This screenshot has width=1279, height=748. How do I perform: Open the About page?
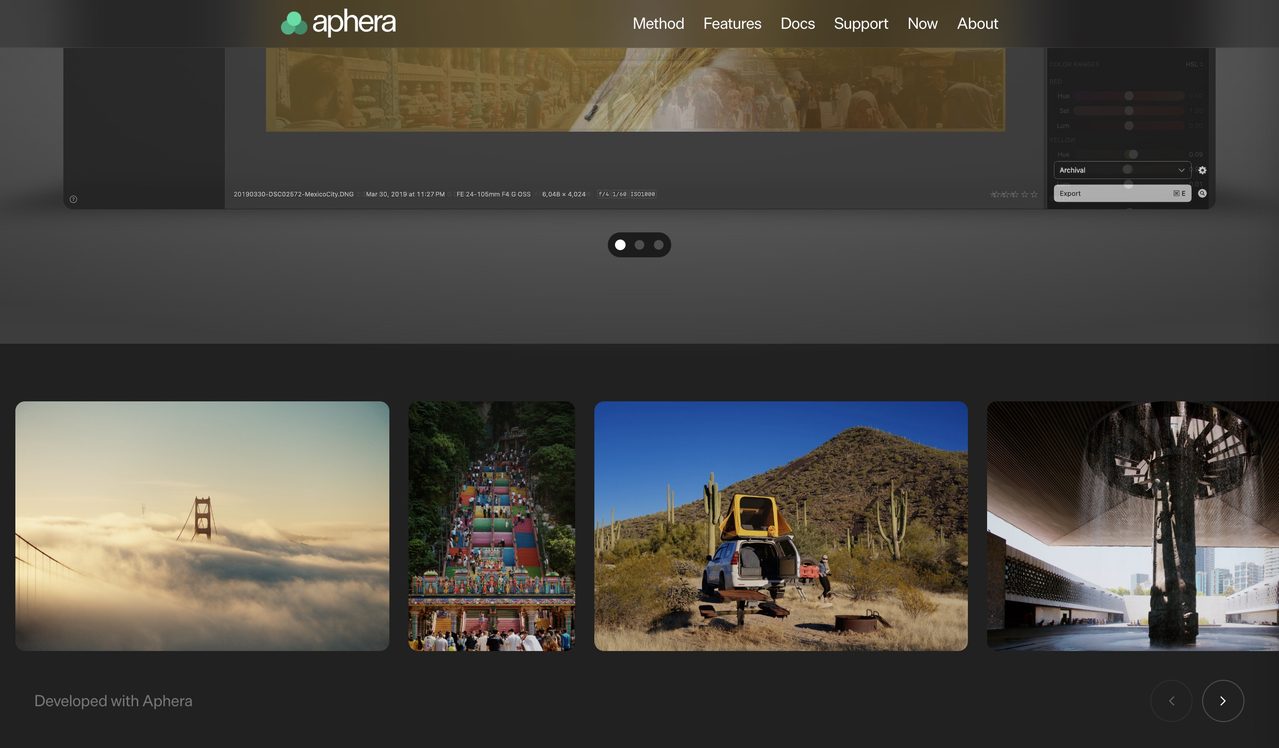pos(977,23)
